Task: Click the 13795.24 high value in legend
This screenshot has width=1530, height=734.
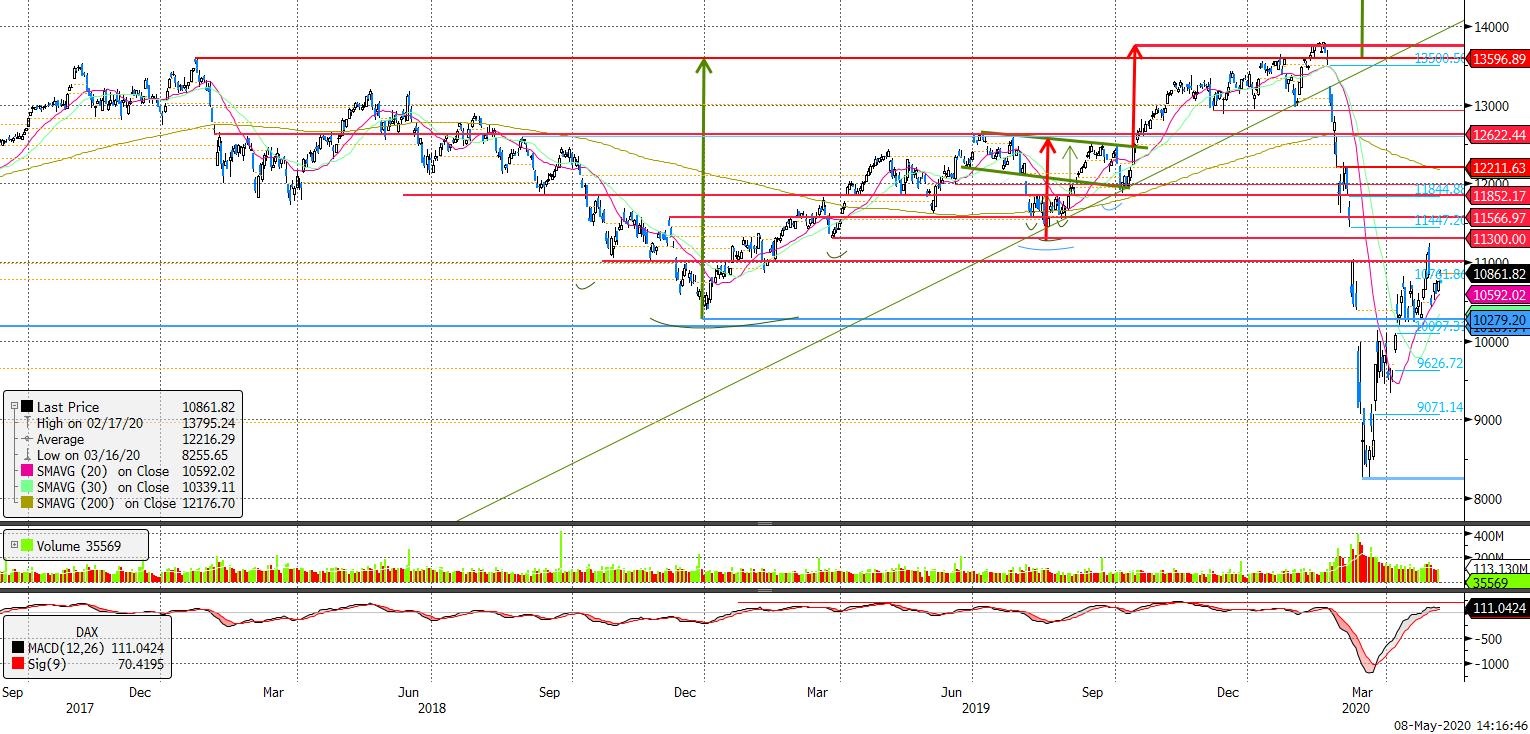Action: pos(208,423)
